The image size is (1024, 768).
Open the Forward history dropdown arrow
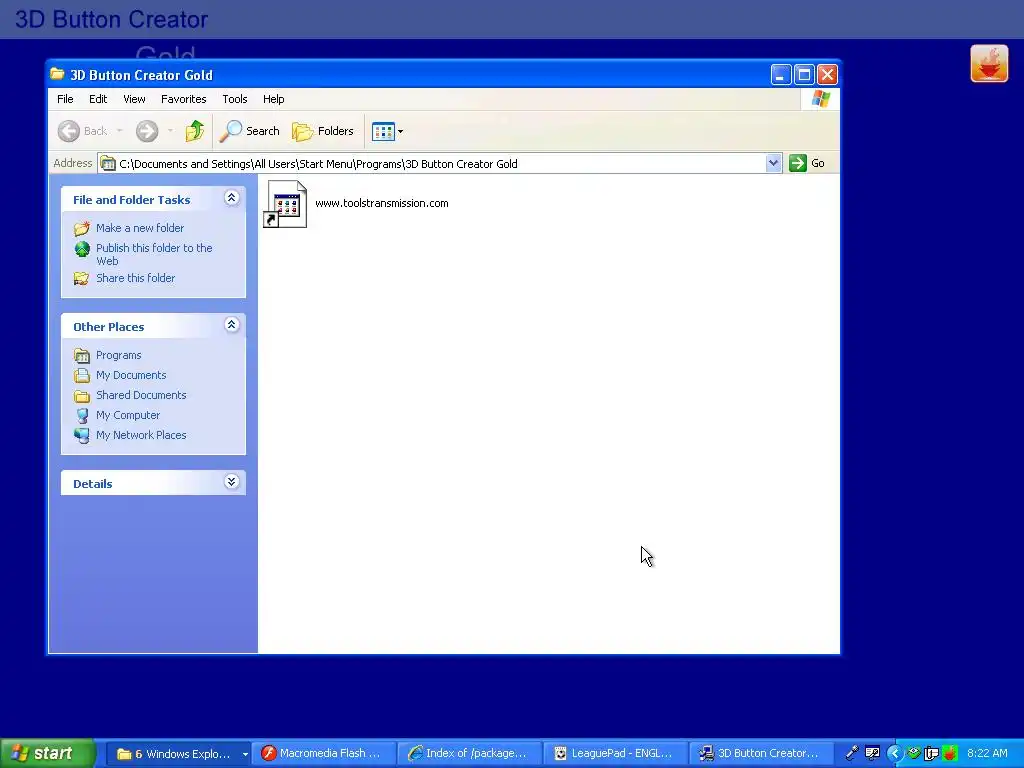pyautogui.click(x=170, y=131)
